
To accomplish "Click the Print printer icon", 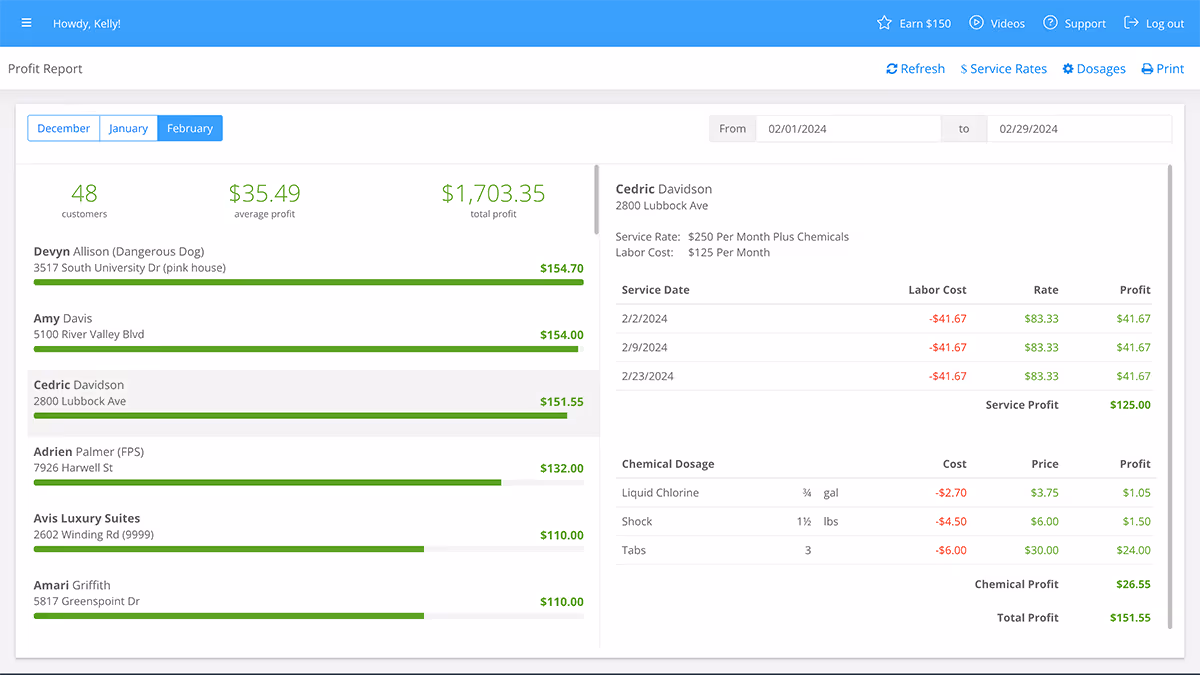I will (x=1147, y=69).
